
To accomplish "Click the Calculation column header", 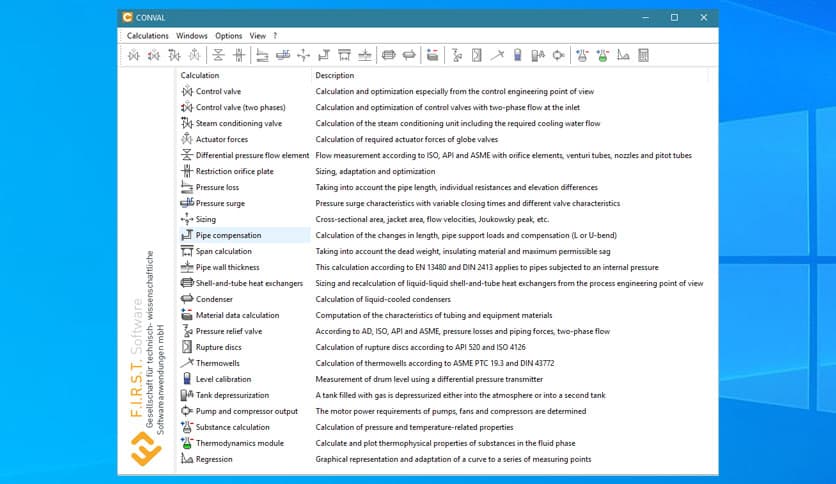I will click(x=200, y=75).
